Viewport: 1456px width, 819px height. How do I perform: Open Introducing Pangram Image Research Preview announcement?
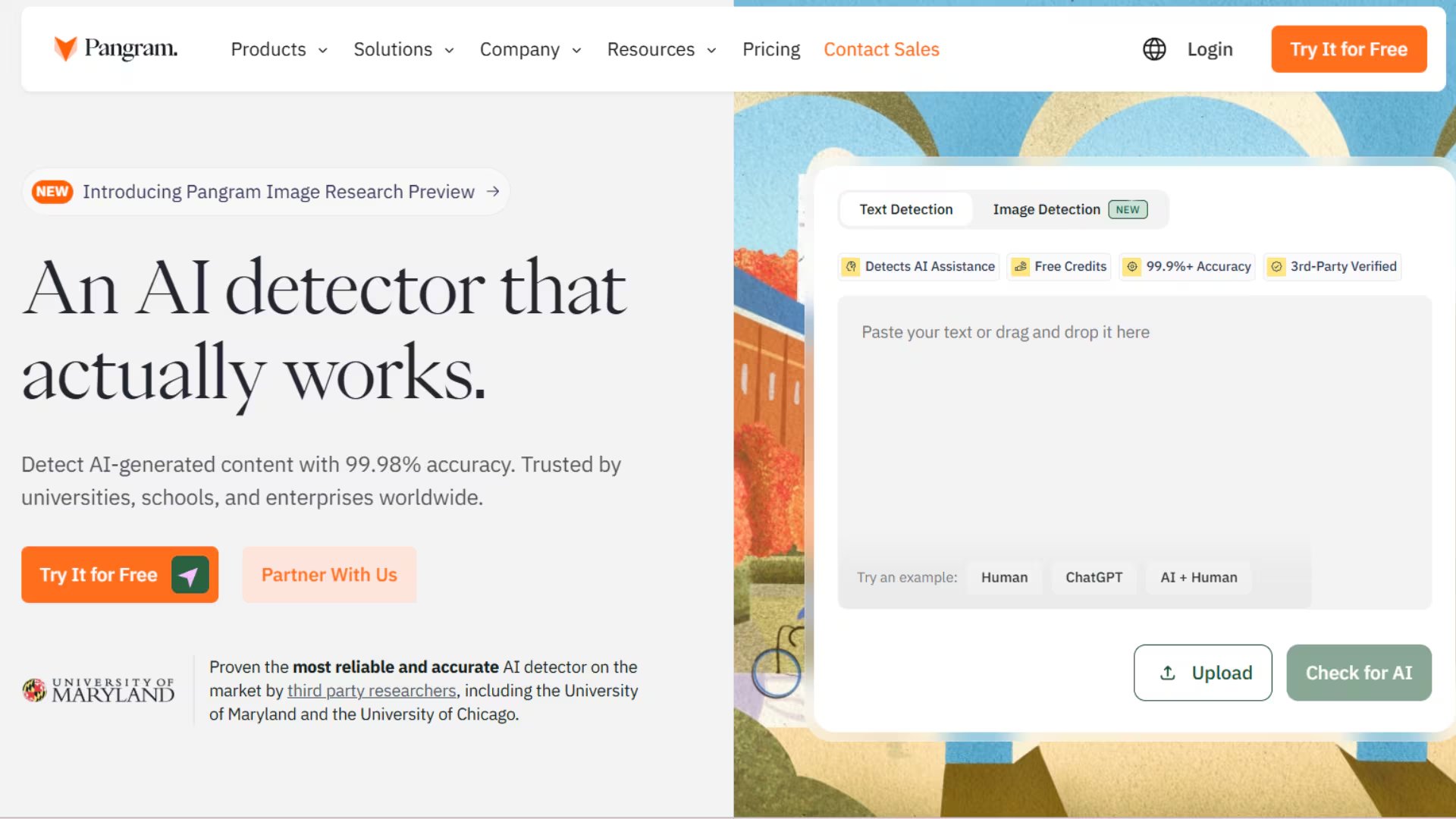(x=266, y=191)
